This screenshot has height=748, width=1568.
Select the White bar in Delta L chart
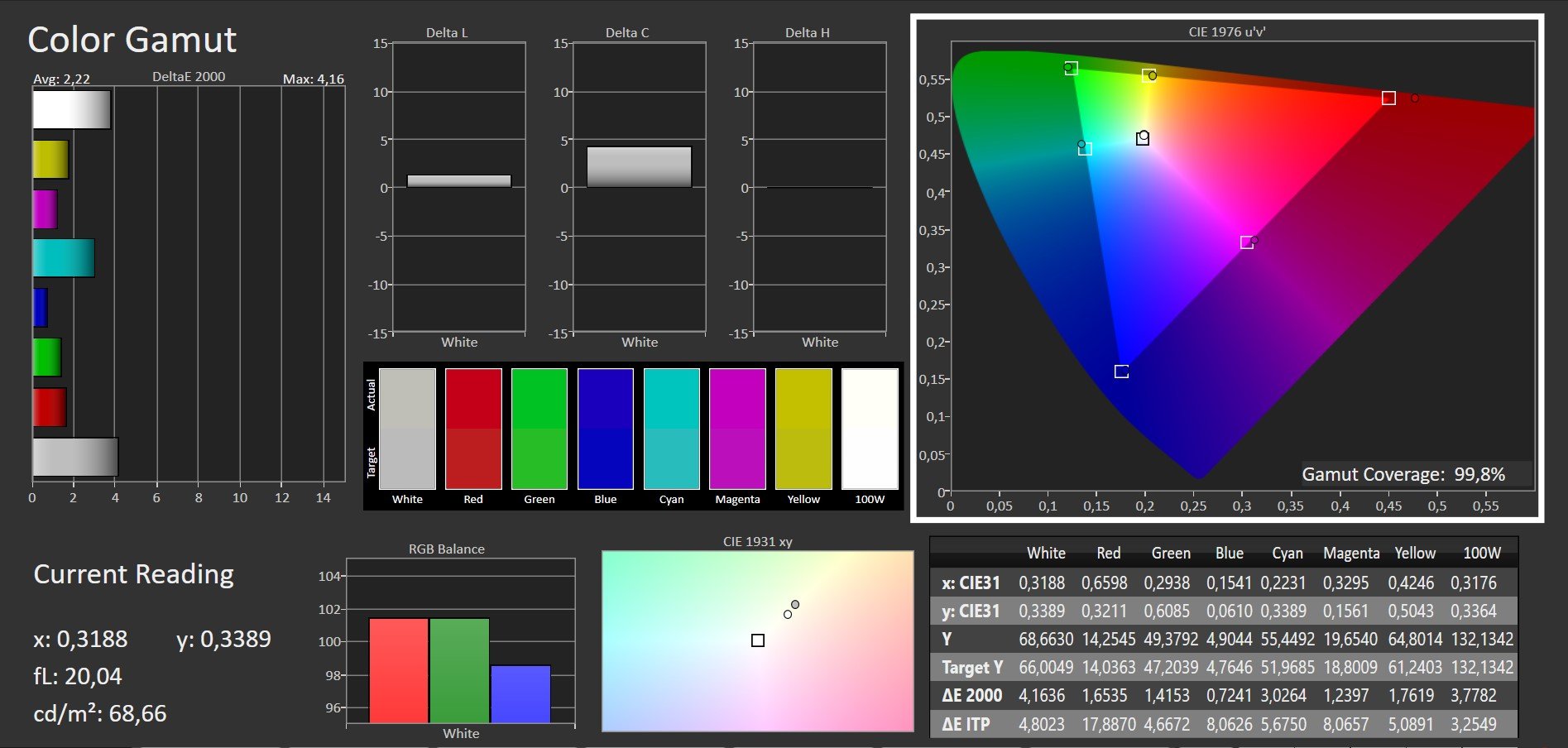point(459,181)
